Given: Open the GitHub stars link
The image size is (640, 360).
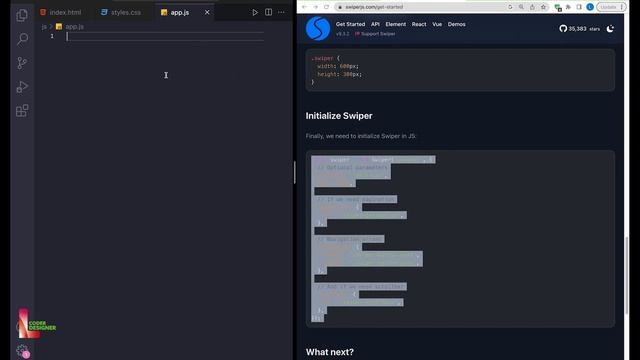Looking at the screenshot, I should coord(580,29).
